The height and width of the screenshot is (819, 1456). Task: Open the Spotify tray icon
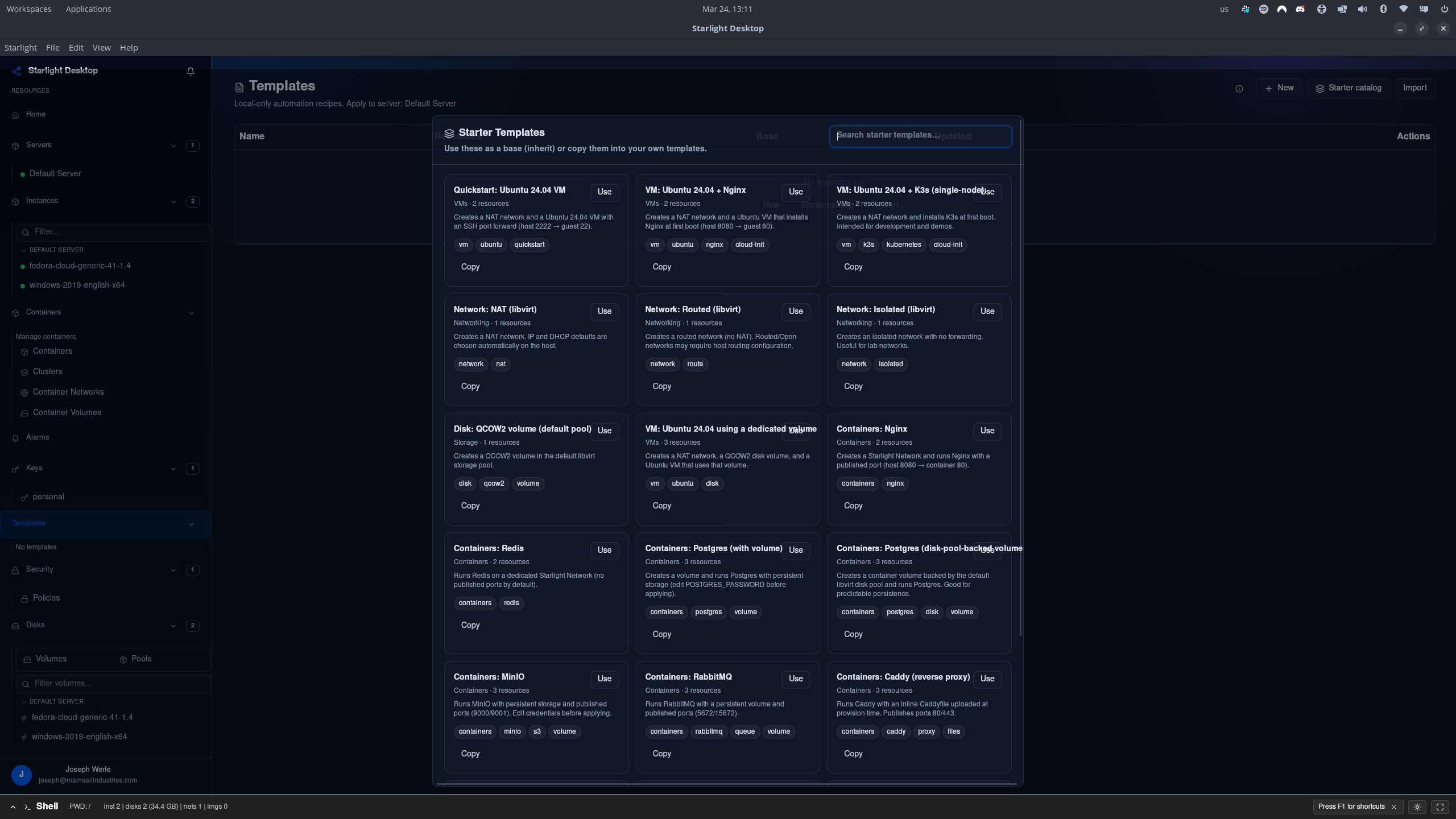click(1264, 9)
